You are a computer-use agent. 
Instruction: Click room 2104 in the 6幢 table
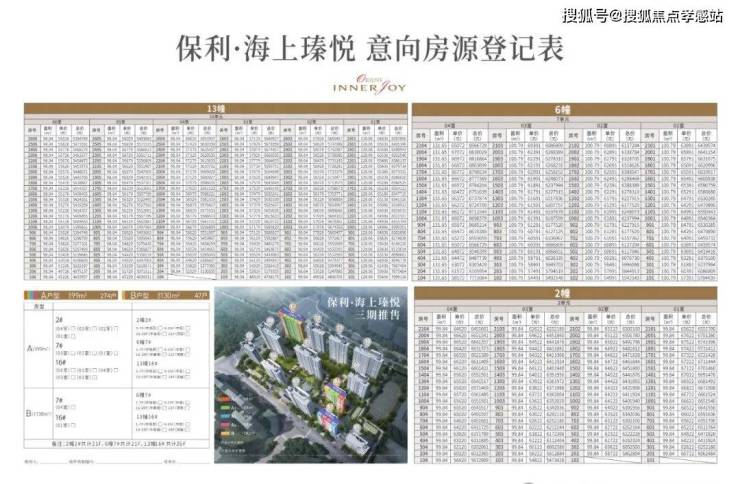(421, 146)
